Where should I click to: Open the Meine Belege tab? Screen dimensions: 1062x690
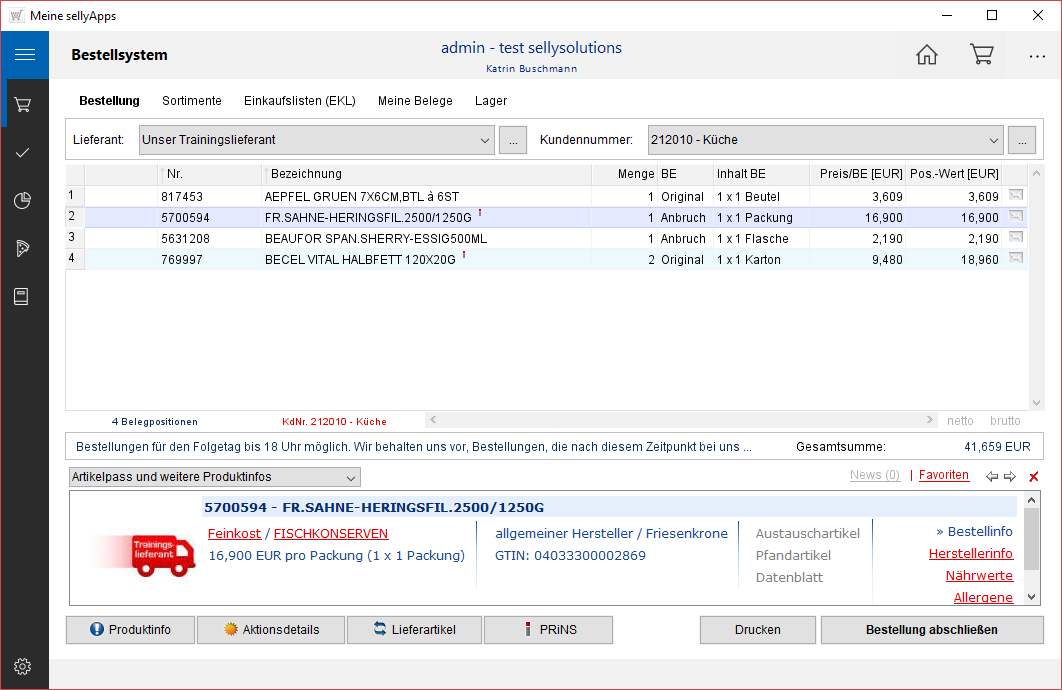(x=415, y=101)
